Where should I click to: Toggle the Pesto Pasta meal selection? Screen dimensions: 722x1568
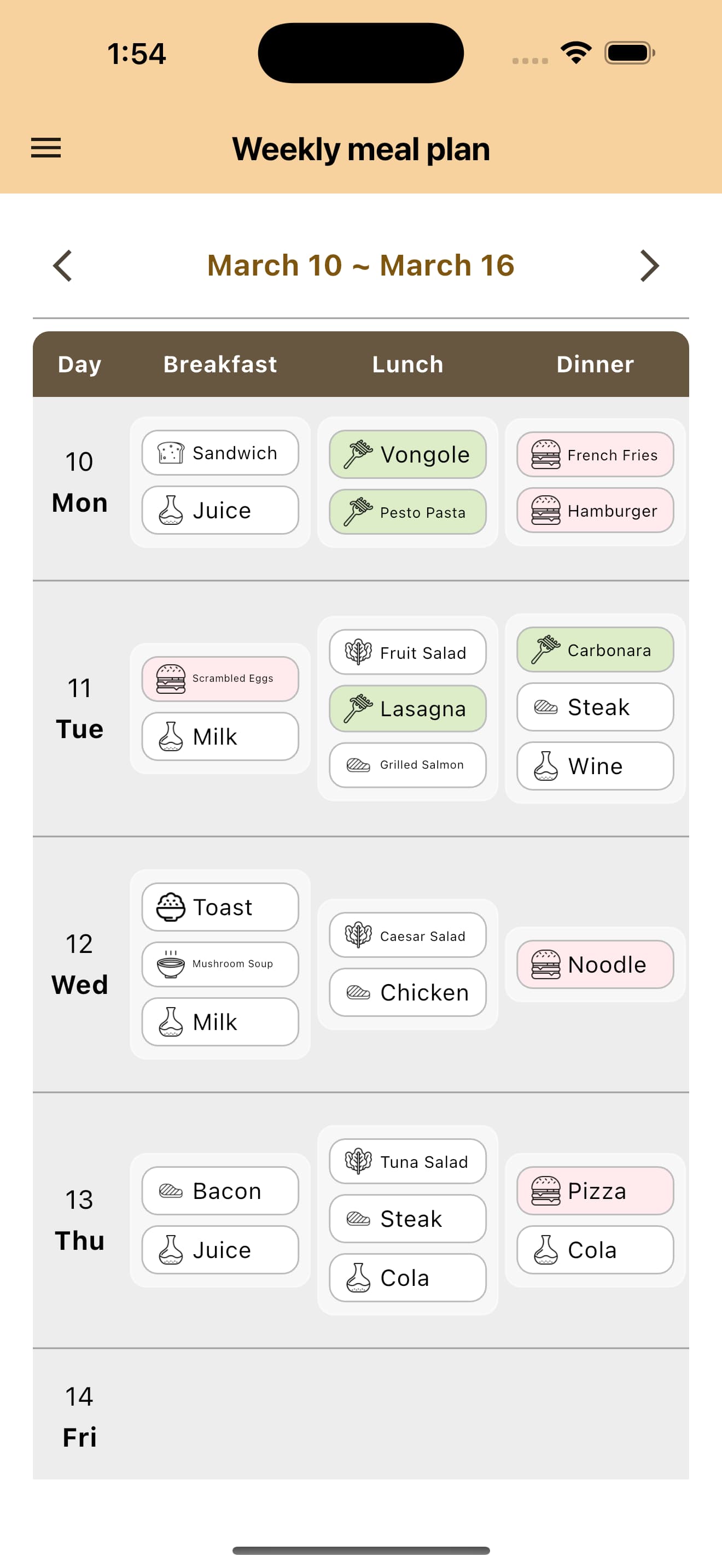[407, 512]
